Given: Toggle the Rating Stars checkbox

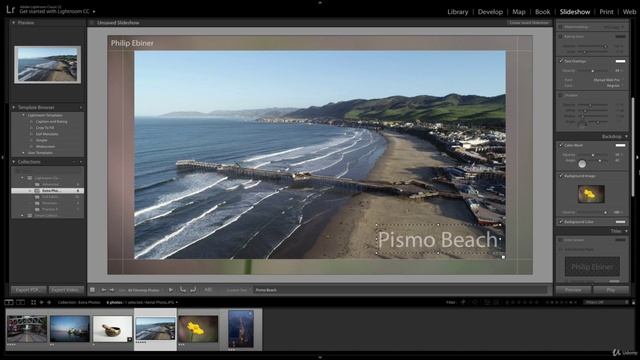Looking at the screenshot, I should [x=561, y=37].
